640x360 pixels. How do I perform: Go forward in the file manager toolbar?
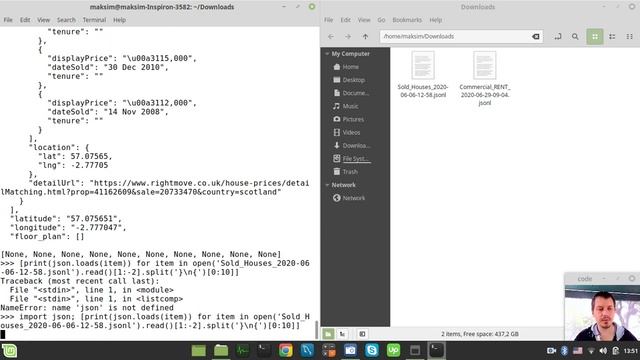tap(348, 36)
